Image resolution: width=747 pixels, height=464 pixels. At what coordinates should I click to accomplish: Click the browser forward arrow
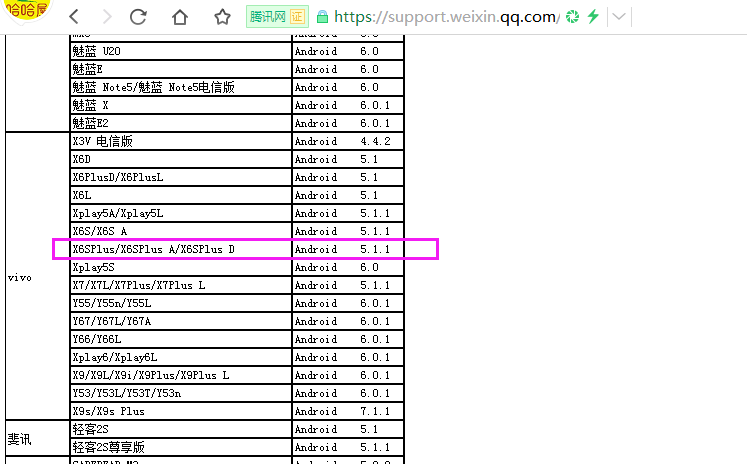click(x=107, y=17)
